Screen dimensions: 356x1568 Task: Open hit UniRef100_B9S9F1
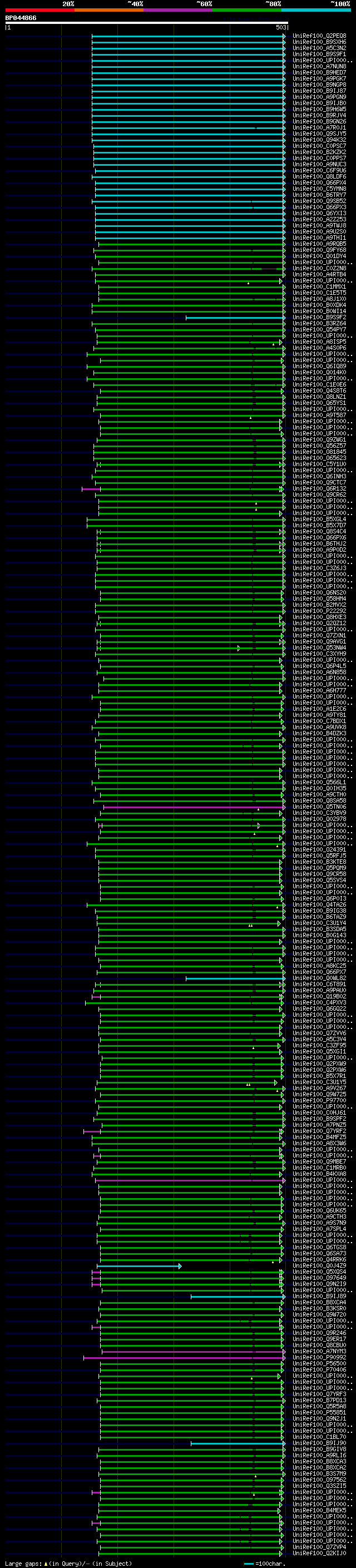[x=319, y=54]
